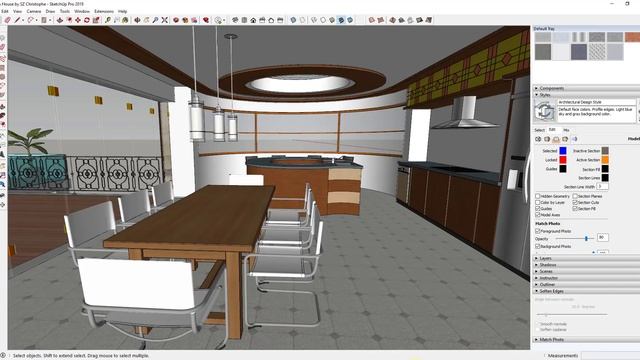Screen dimensions: 640x360
Task: Switch to Top standard view
Action: (244, 20)
